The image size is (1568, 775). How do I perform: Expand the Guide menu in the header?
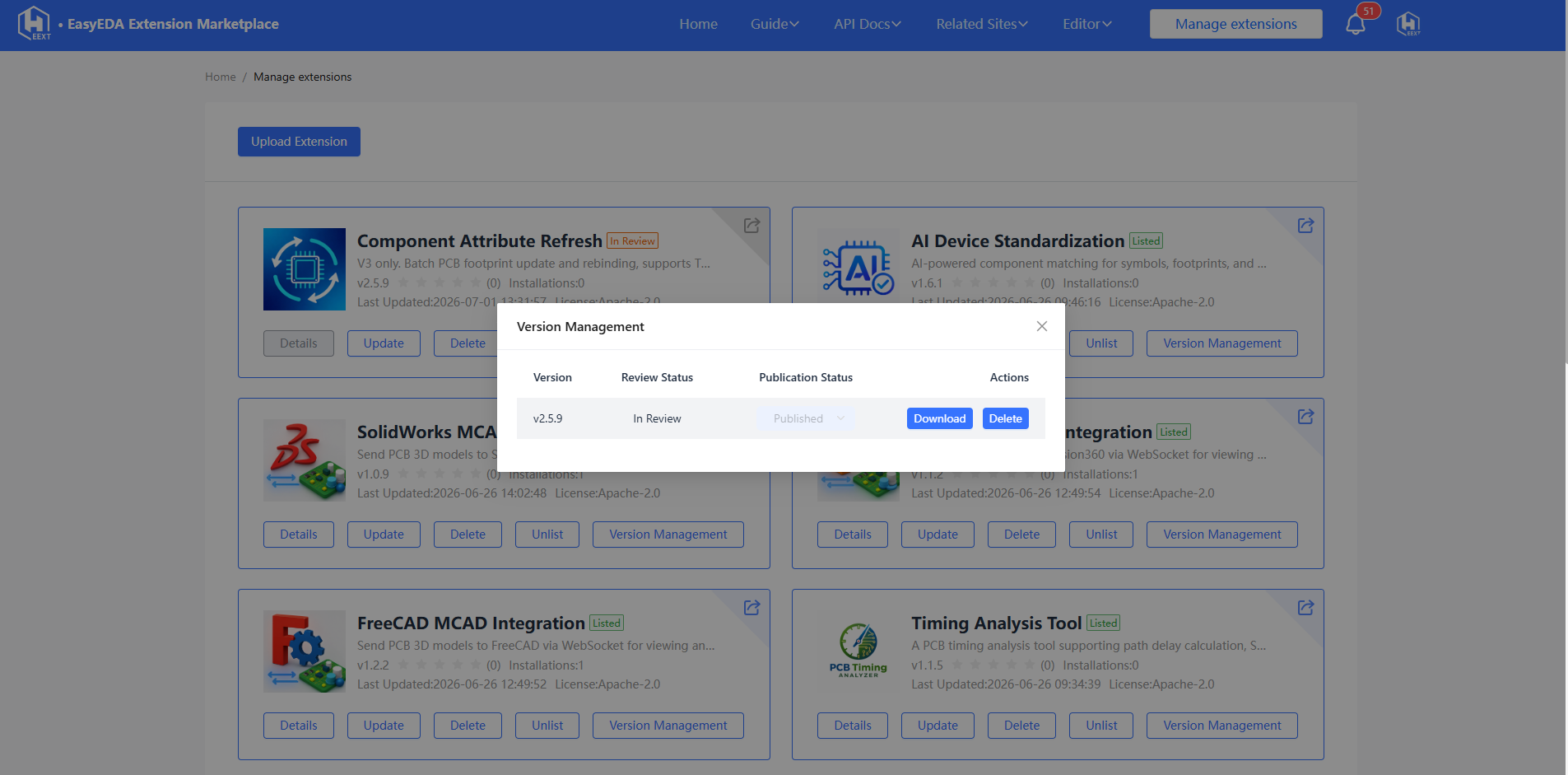coord(775,24)
